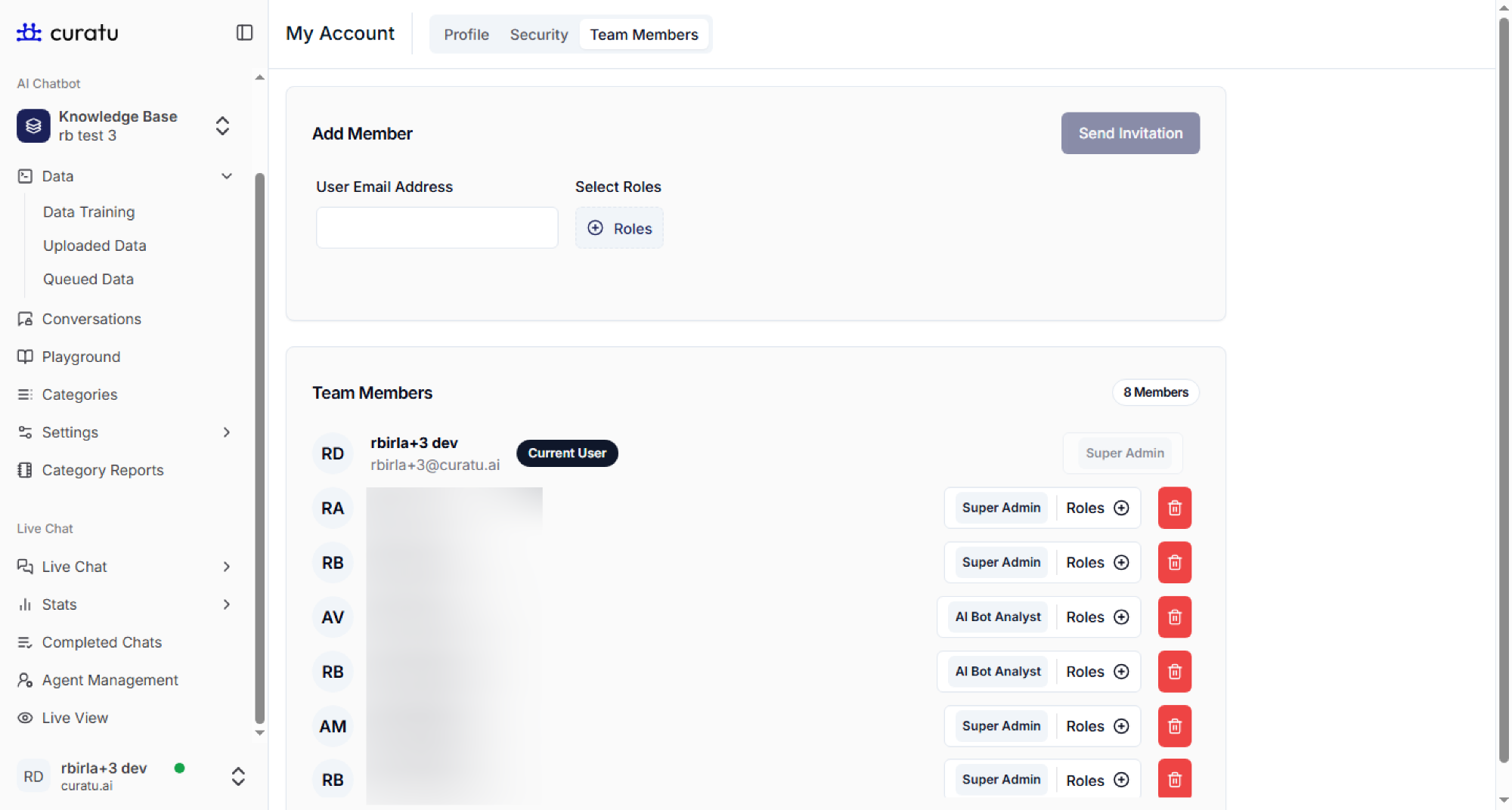Click the Curatu logo
Screen dimensions: 1512x810
point(68,32)
